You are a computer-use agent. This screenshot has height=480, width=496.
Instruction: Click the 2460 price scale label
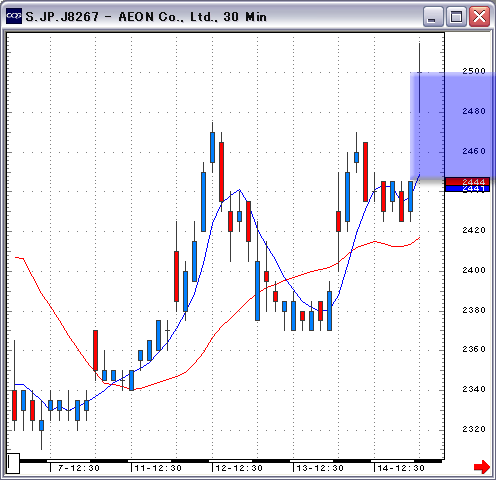pyautogui.click(x=474, y=151)
